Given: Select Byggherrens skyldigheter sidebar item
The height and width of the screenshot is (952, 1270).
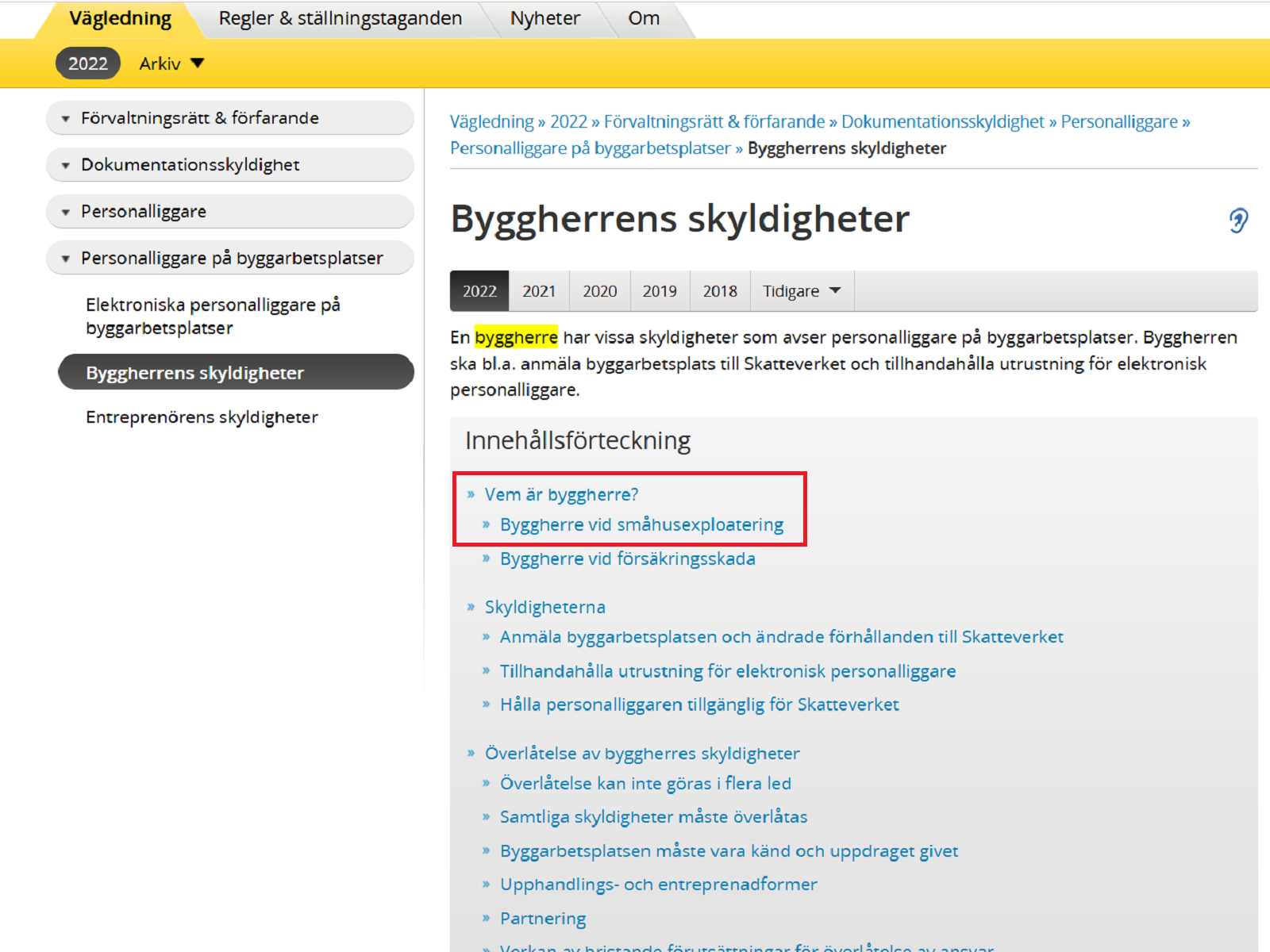Looking at the screenshot, I should point(236,373).
